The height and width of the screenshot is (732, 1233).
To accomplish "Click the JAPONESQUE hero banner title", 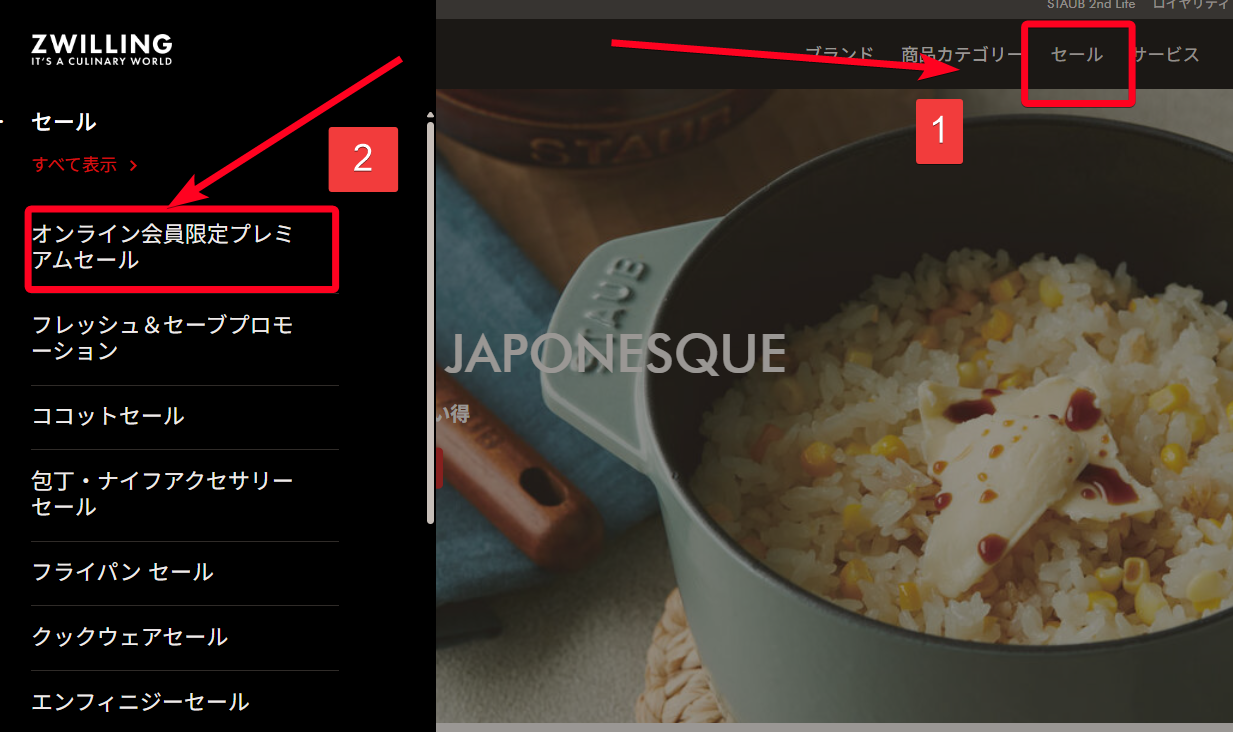I will coord(614,353).
